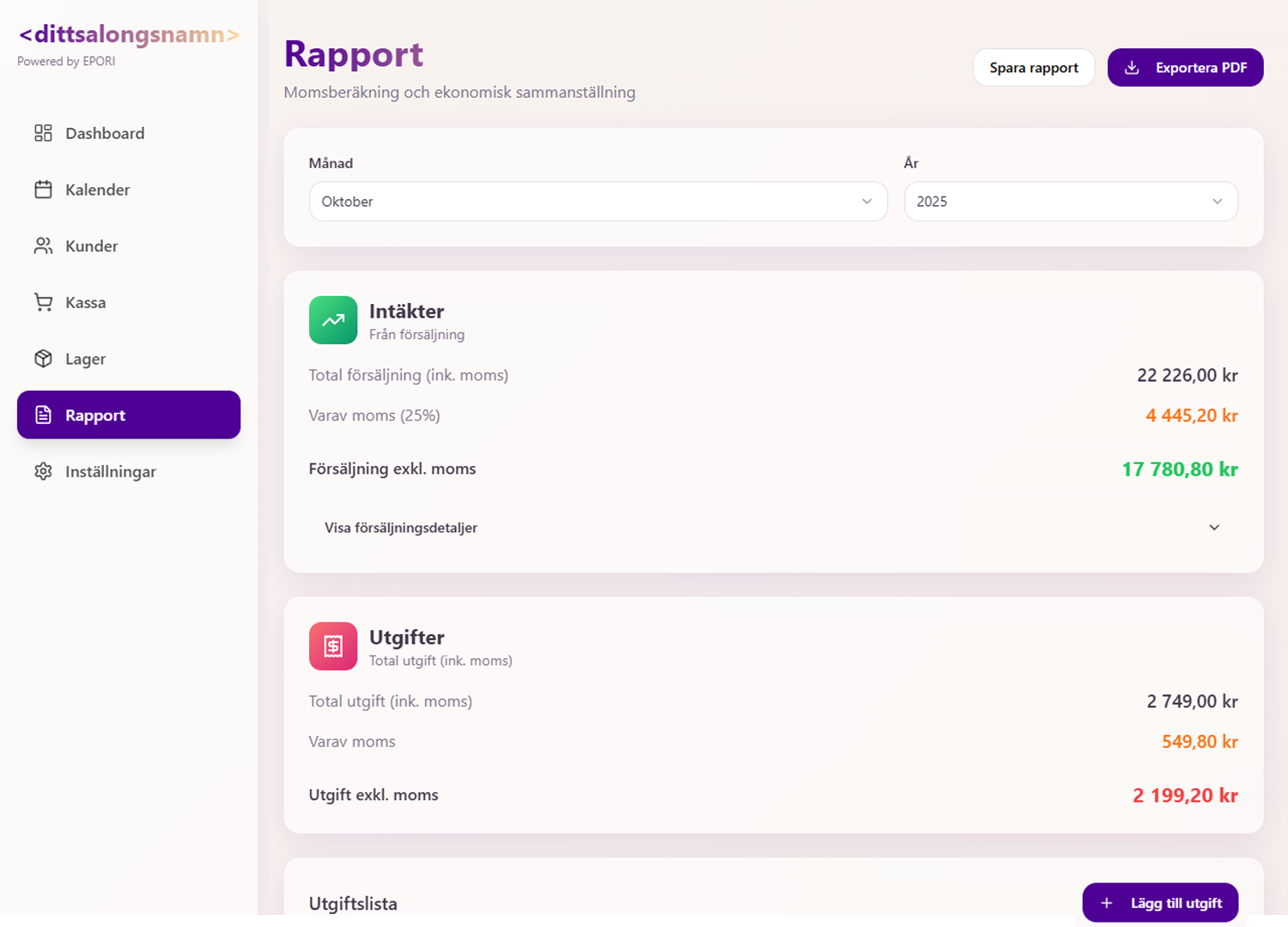Click the green Intäkter trend icon
The image size is (1288, 927).
333,320
